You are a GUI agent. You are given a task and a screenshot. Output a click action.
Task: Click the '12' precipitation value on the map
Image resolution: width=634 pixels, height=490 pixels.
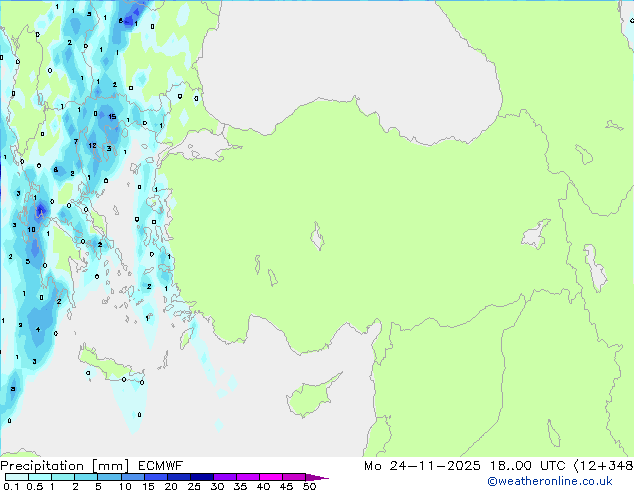click(x=92, y=146)
